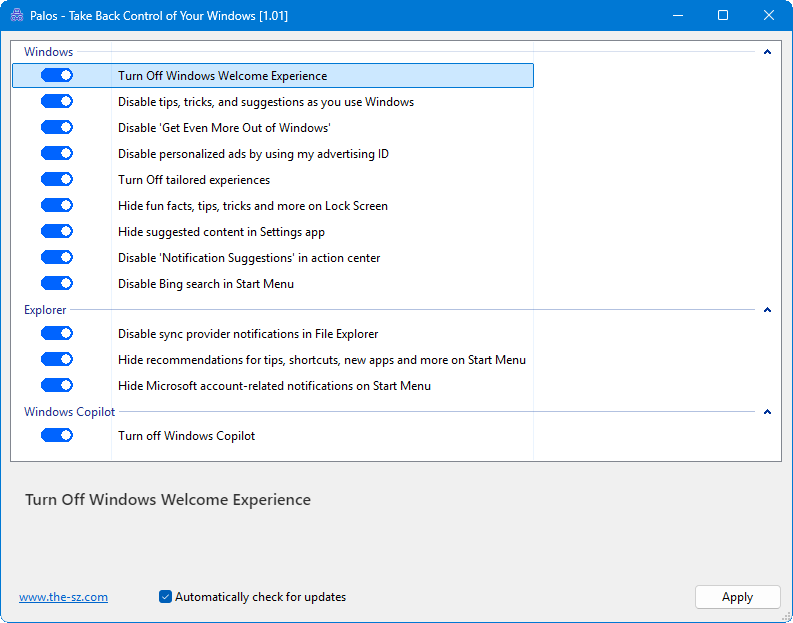Toggle Start Menu recommendations switch
793x623 pixels.
57,359
